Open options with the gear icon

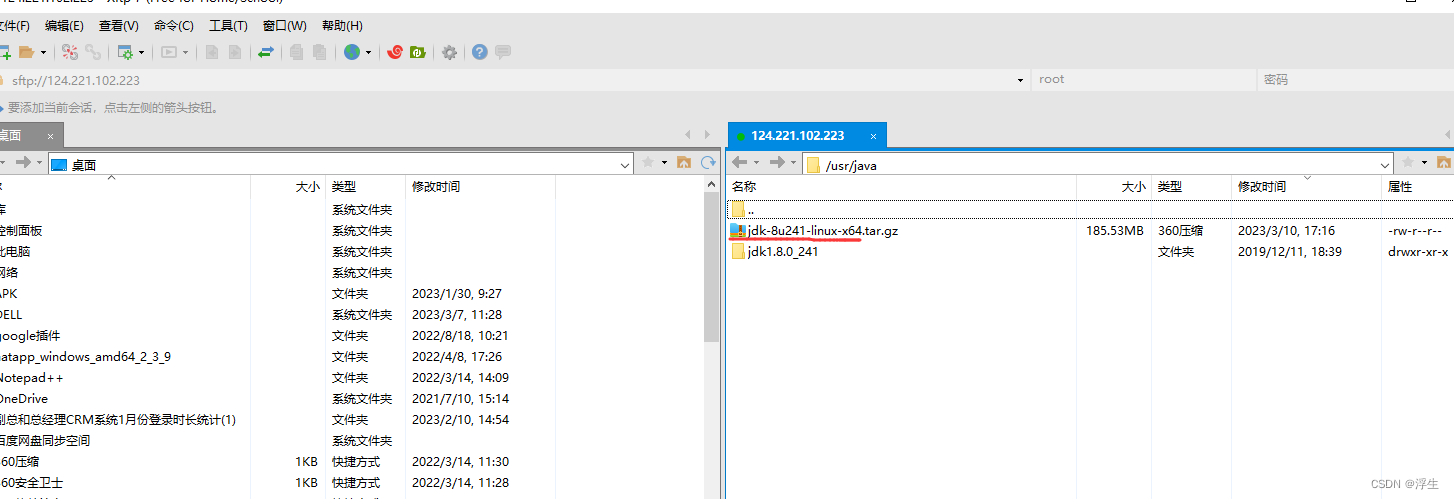[x=450, y=52]
